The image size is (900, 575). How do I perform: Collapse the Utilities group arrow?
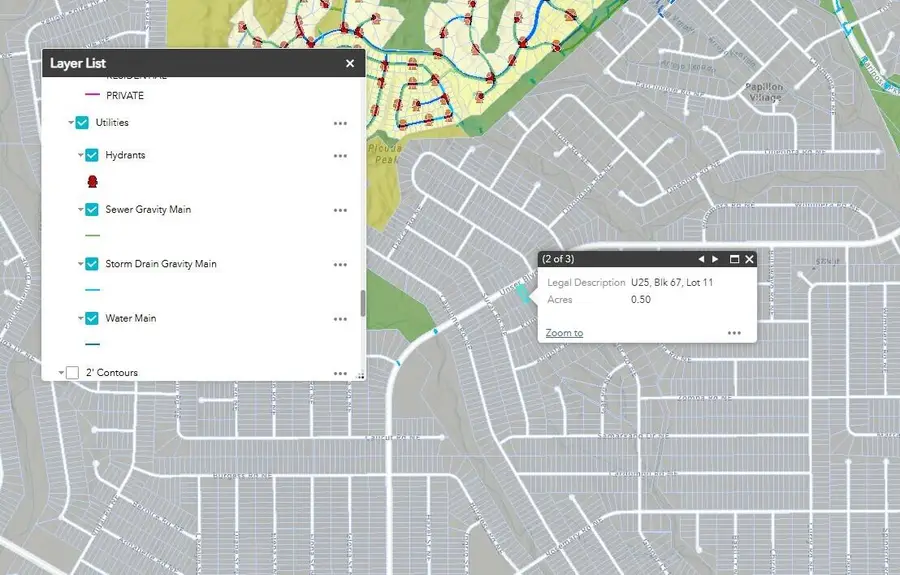pyautogui.click(x=71, y=123)
